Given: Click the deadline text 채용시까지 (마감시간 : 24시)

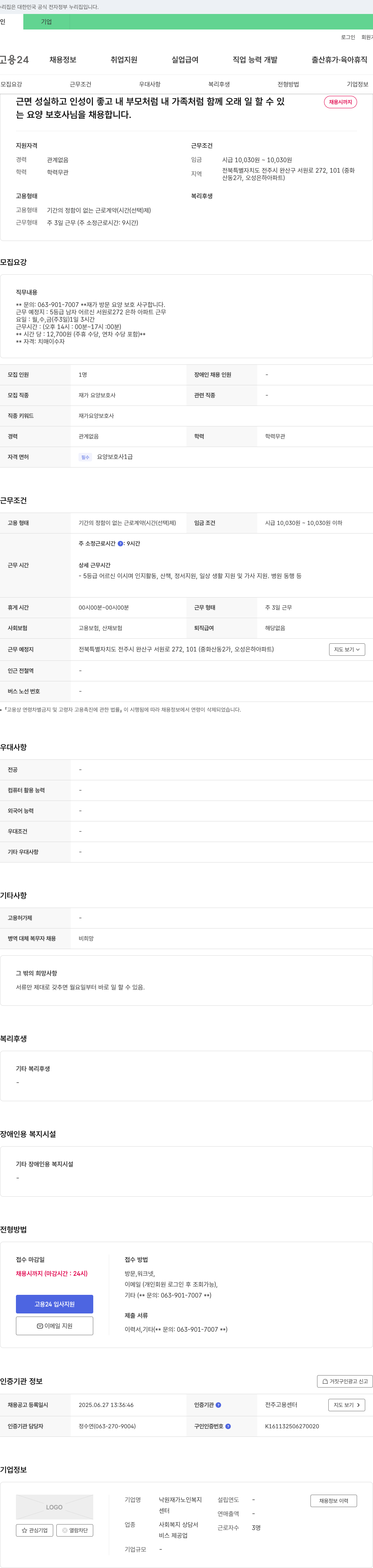Looking at the screenshot, I should (x=52, y=1273).
